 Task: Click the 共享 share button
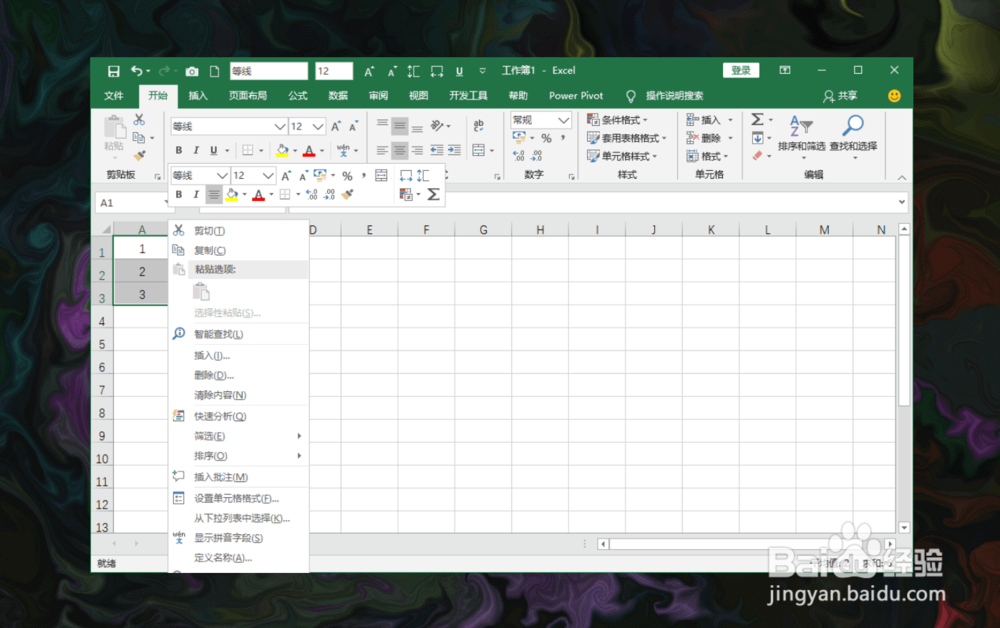tap(841, 96)
